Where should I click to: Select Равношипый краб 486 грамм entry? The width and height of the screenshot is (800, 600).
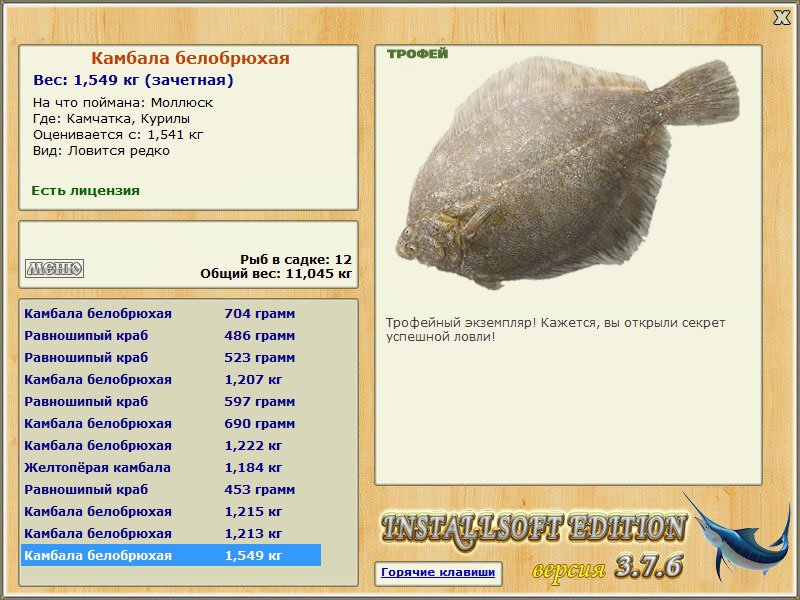171,335
